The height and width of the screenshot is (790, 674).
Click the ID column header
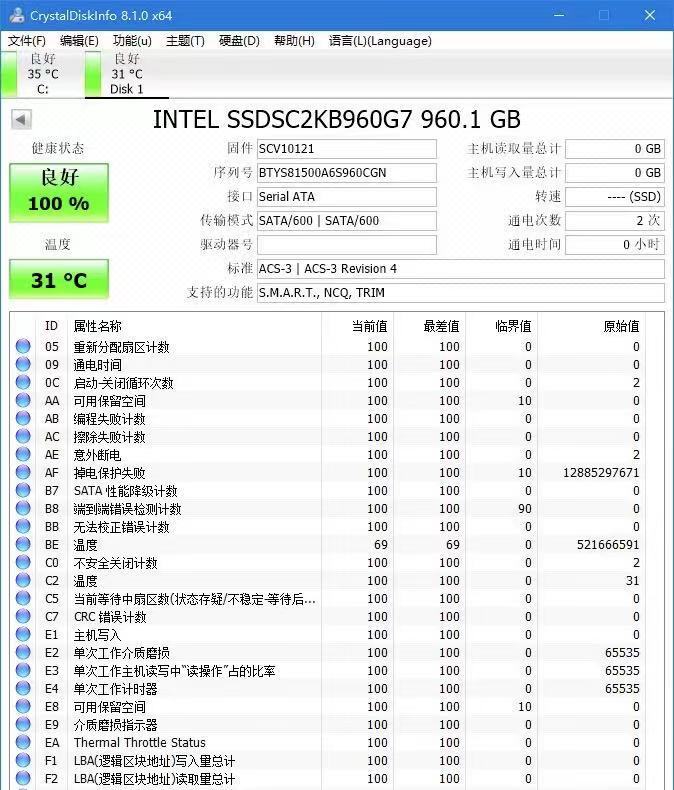(51, 326)
